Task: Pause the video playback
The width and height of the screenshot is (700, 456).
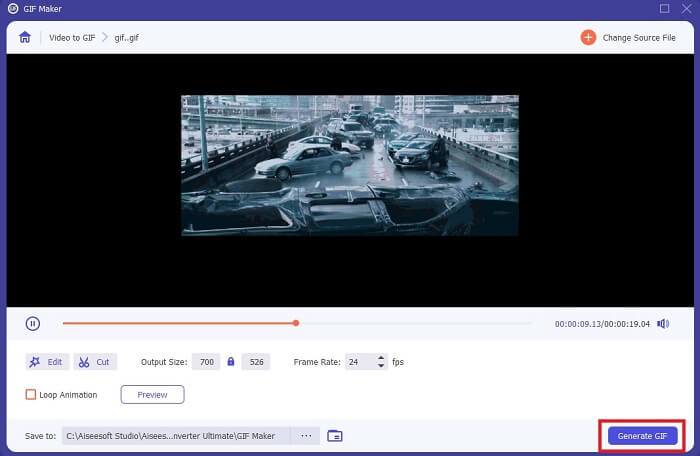Action: 33,323
